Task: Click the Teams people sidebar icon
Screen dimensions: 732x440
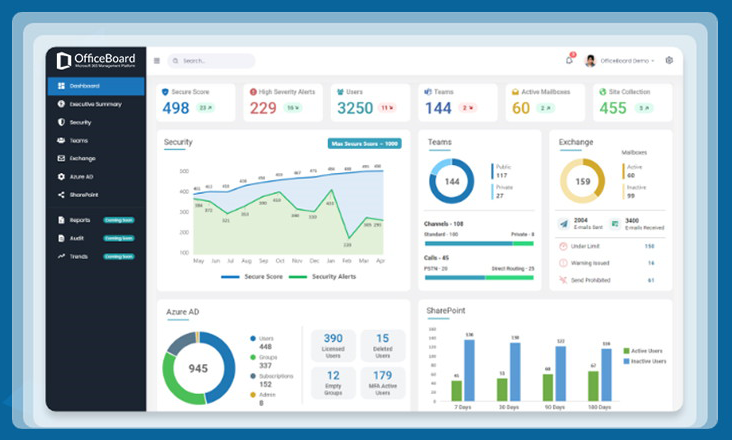Action: click(61, 140)
